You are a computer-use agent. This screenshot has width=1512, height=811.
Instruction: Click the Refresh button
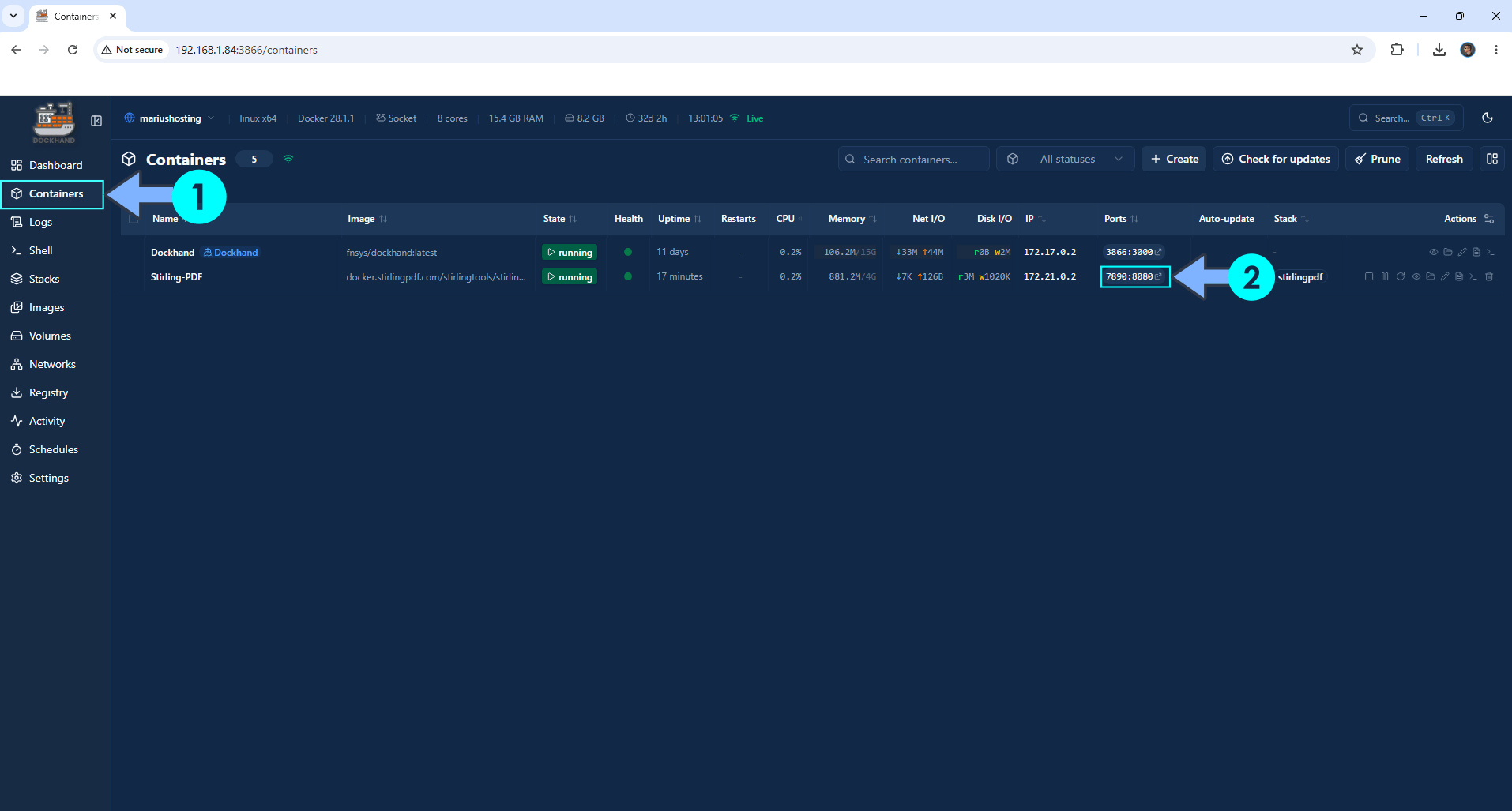pos(1444,159)
